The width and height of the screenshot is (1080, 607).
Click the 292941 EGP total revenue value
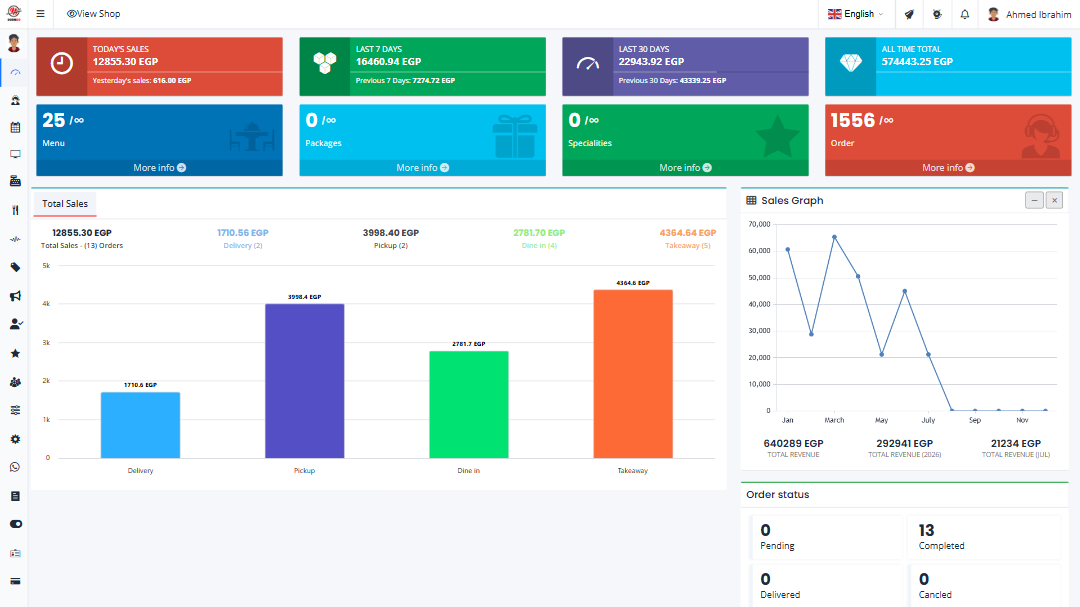[x=904, y=444]
